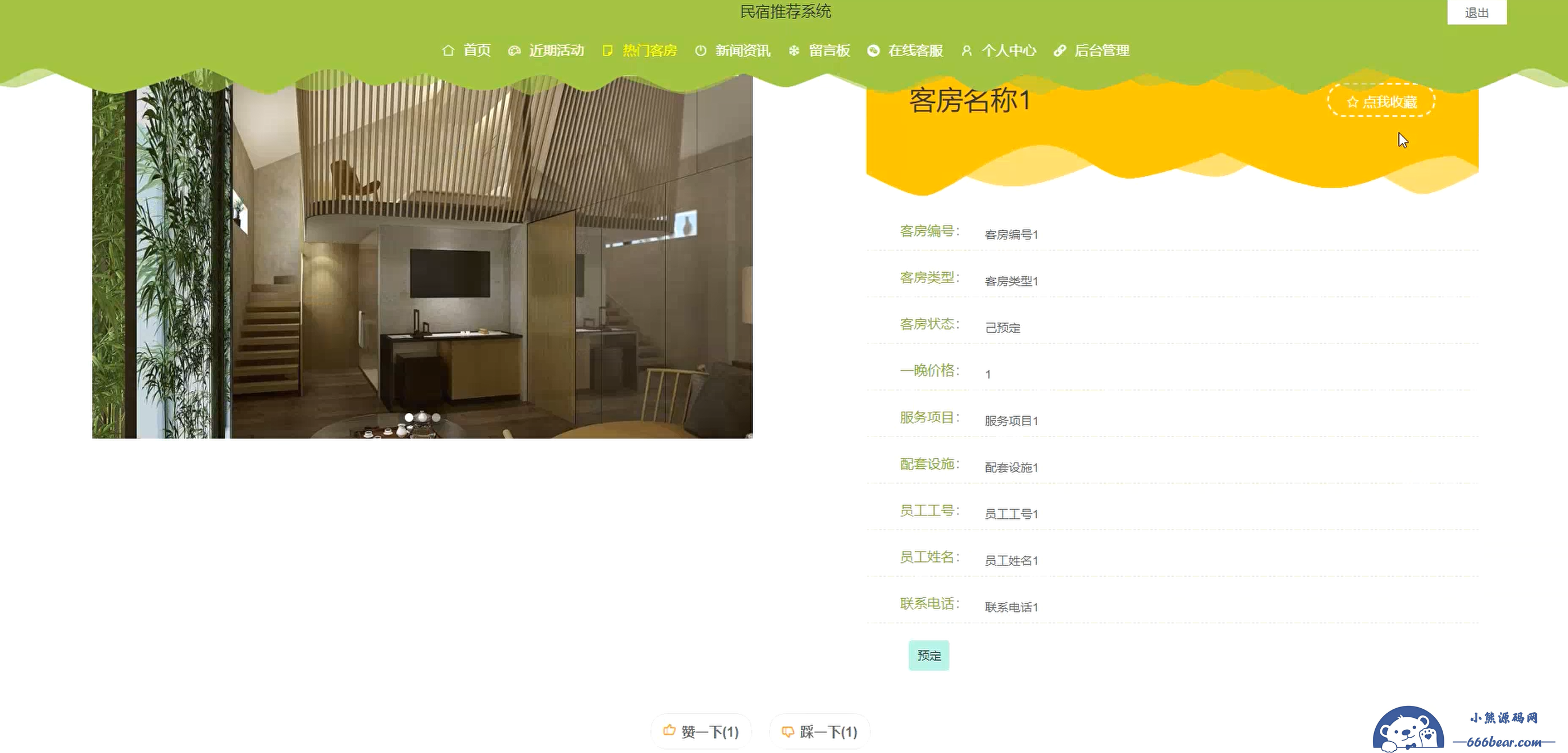Click the star icon in 点我收藏

click(x=1353, y=101)
